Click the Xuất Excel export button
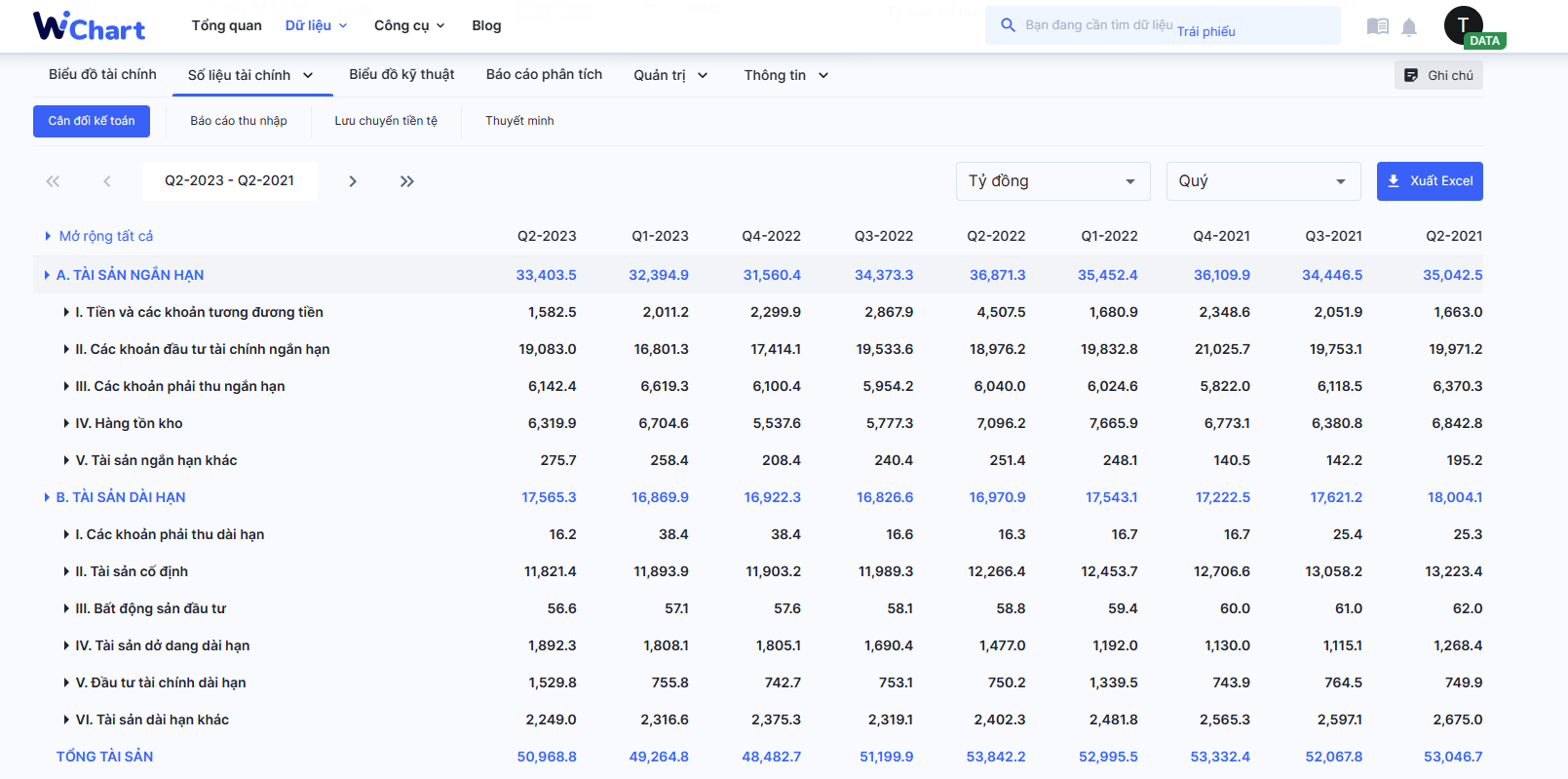The image size is (1568, 779). pyautogui.click(x=1430, y=181)
